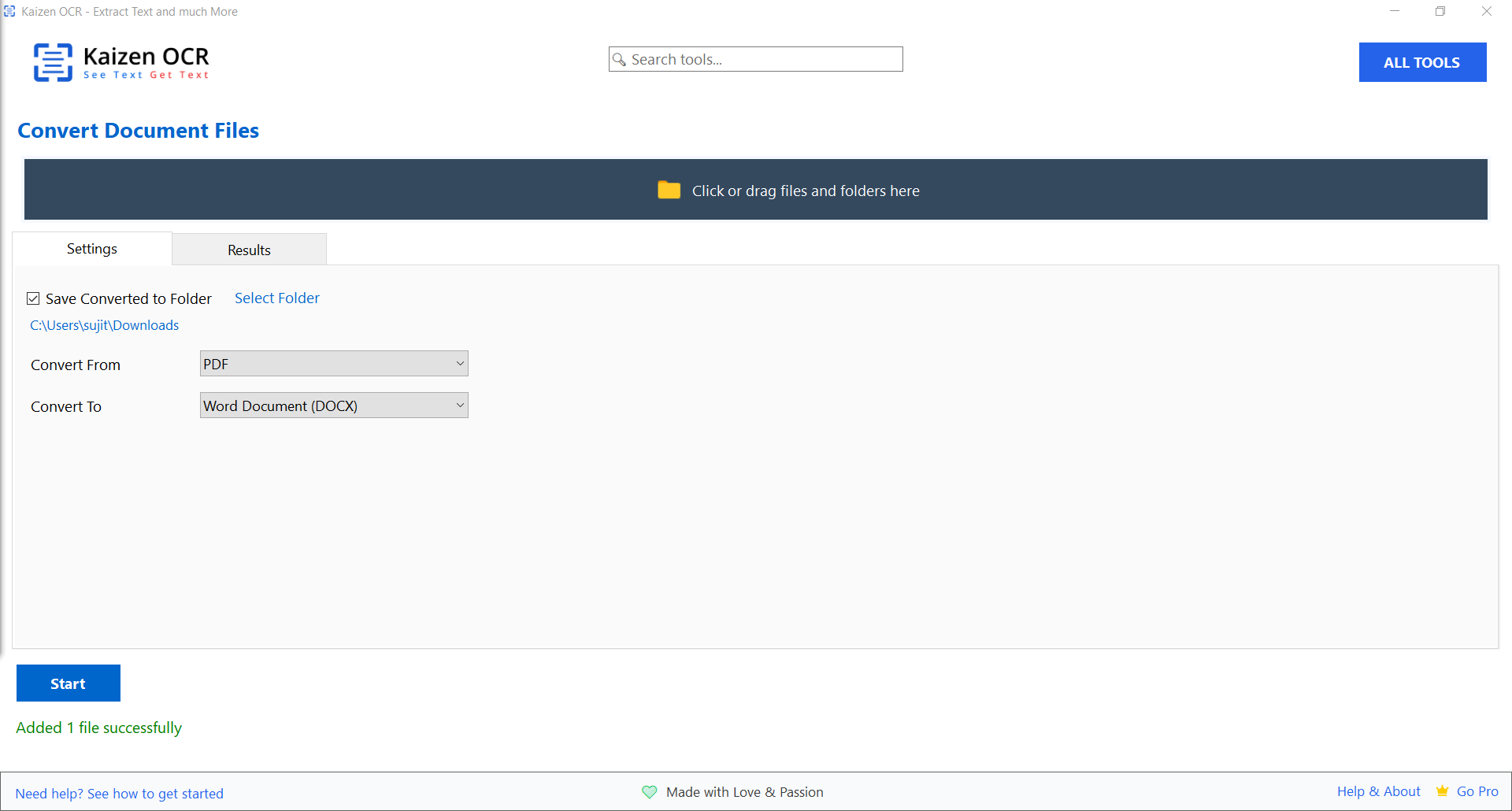Open Help & About

[1378, 791]
